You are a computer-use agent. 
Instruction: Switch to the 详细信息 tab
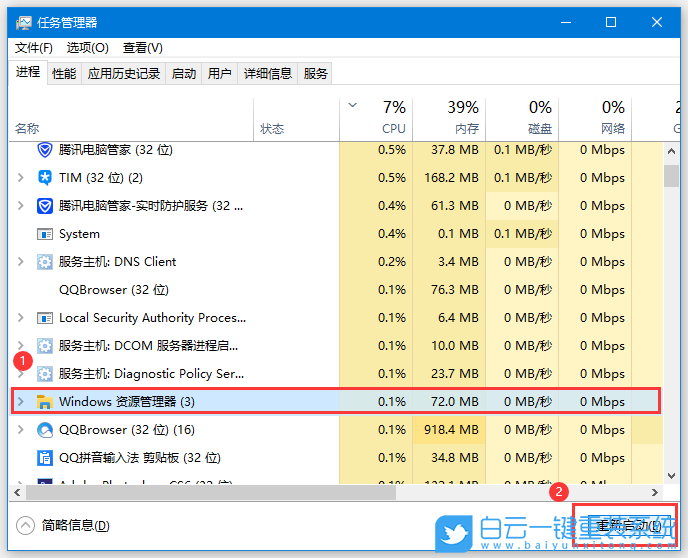(x=268, y=74)
